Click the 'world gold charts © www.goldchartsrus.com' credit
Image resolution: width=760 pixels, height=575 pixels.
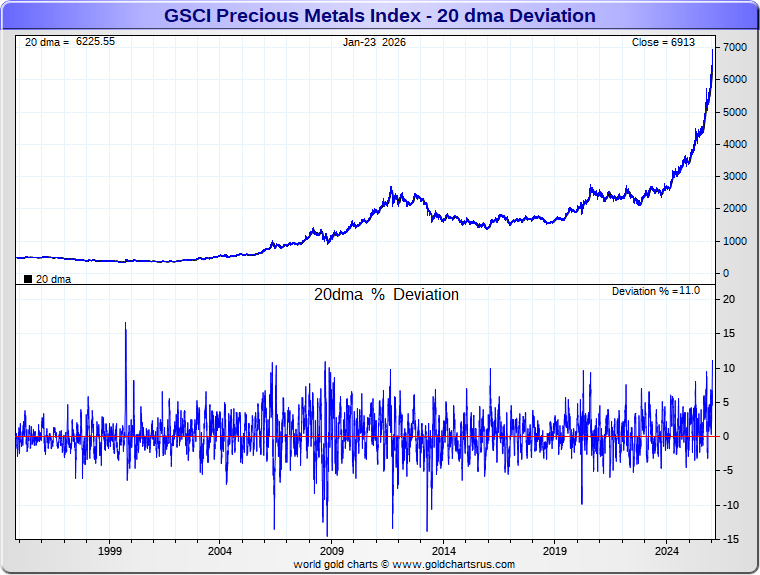404,564
